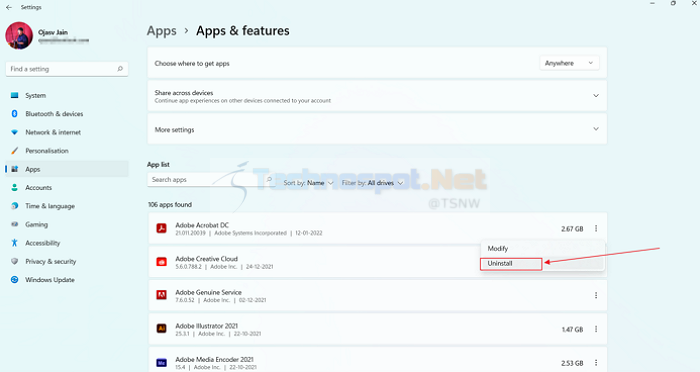The image size is (700, 372).
Task: Click the Find a setting search box
Action: [67, 69]
